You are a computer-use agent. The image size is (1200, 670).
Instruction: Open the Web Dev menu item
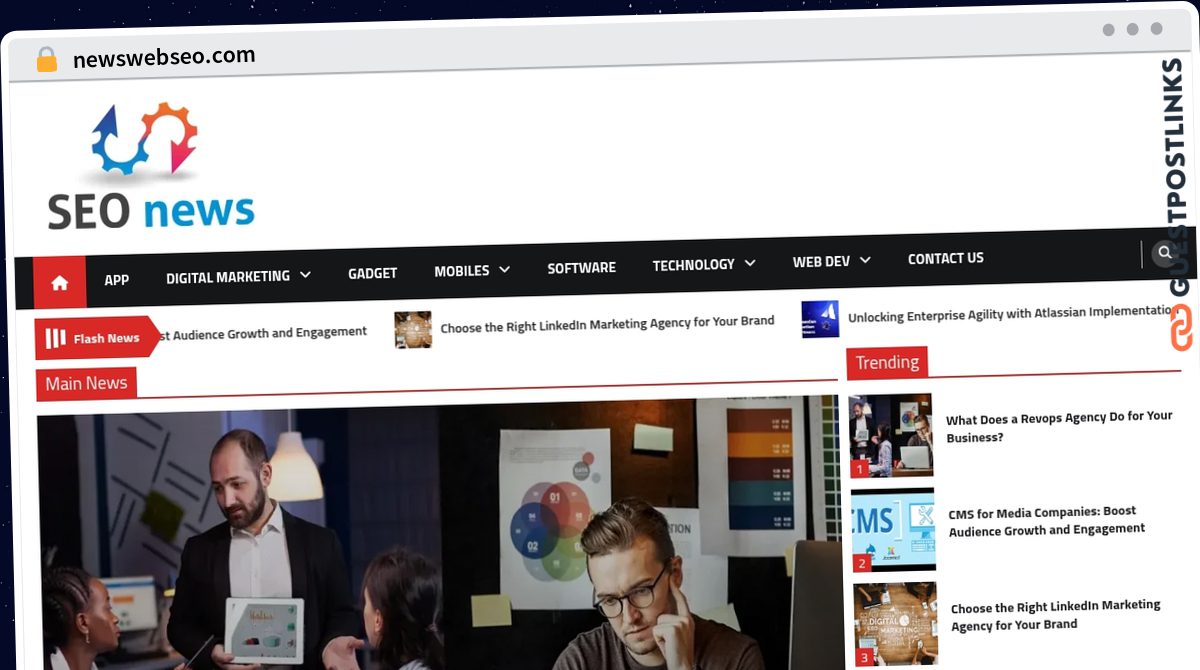822,261
